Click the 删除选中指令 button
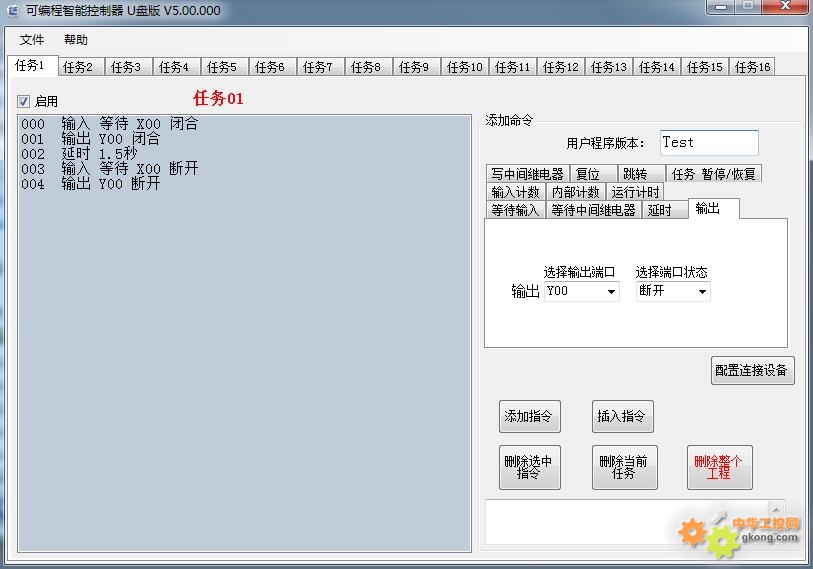Image resolution: width=813 pixels, height=569 pixels. (529, 467)
